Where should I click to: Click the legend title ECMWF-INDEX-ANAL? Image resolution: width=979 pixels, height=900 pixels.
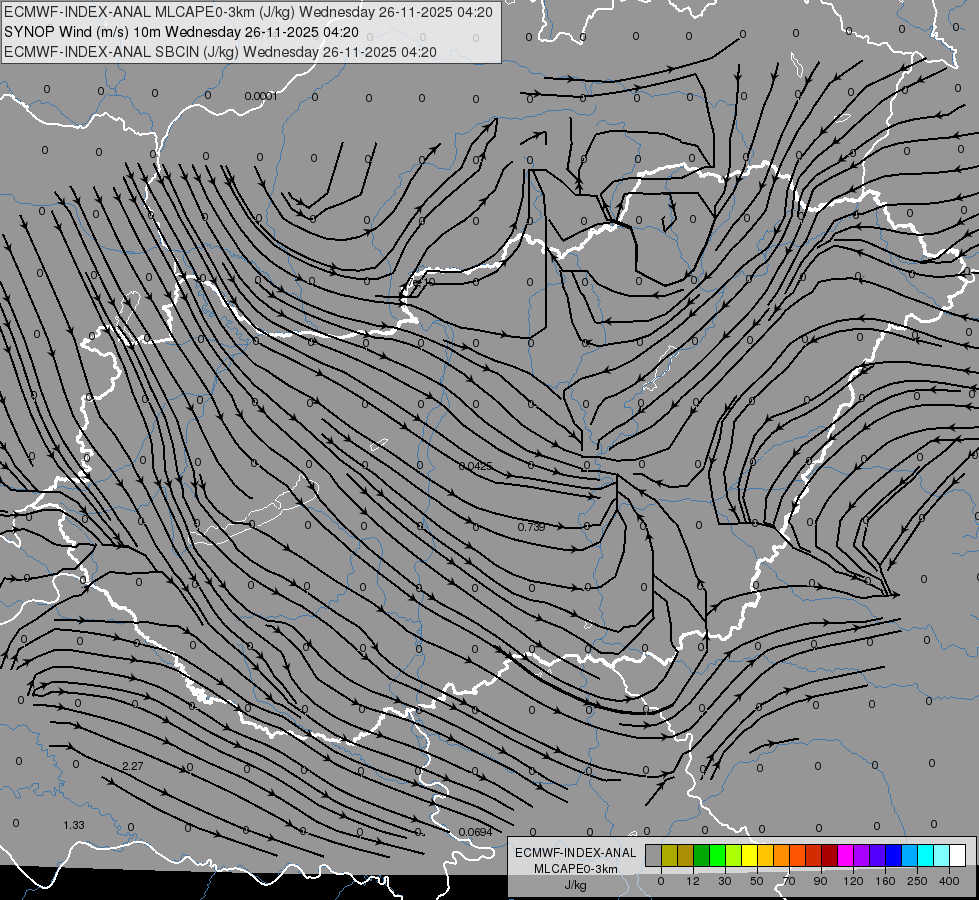576,853
